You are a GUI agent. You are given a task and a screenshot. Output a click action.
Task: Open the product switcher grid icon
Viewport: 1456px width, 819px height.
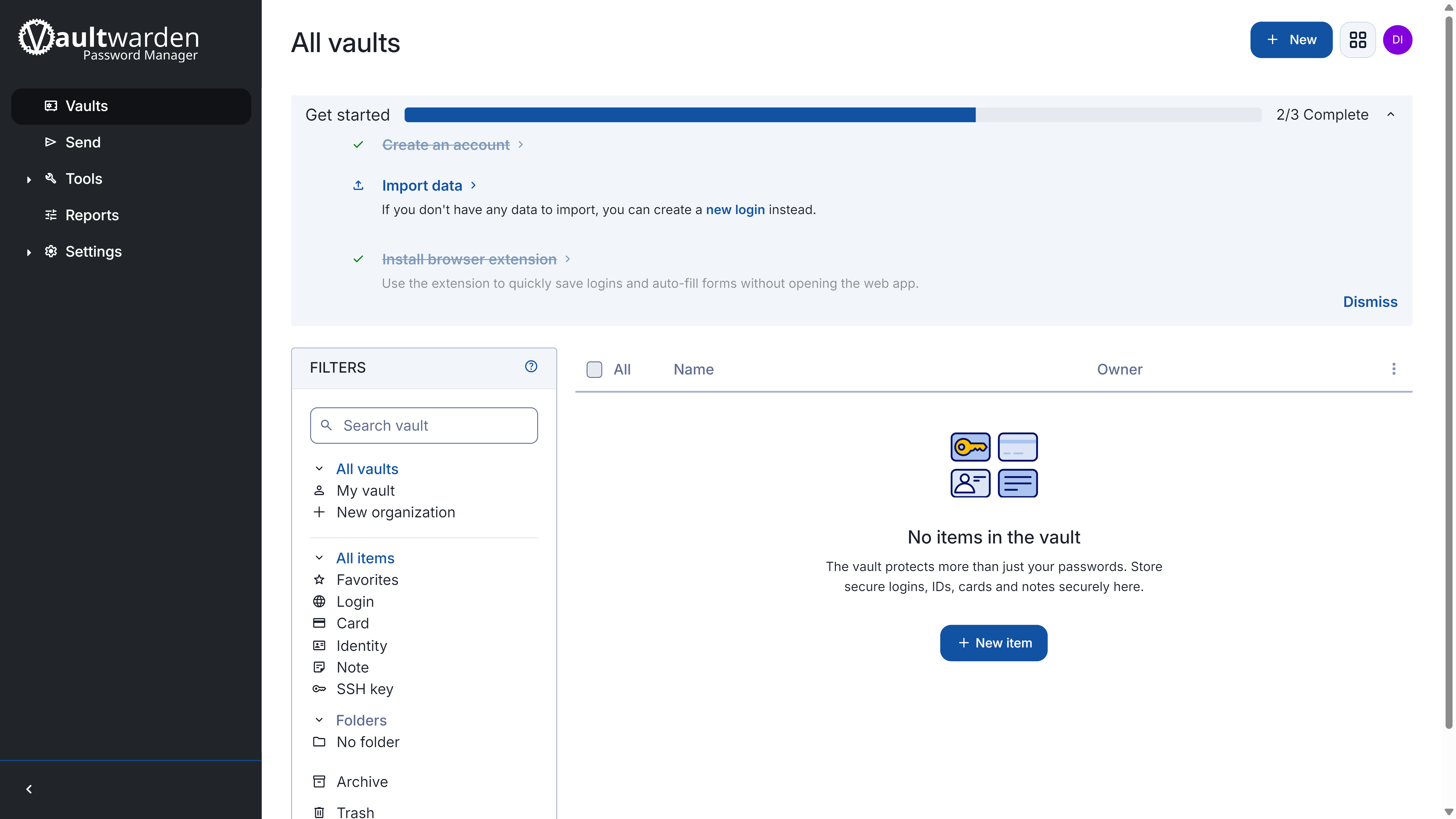tap(1358, 40)
